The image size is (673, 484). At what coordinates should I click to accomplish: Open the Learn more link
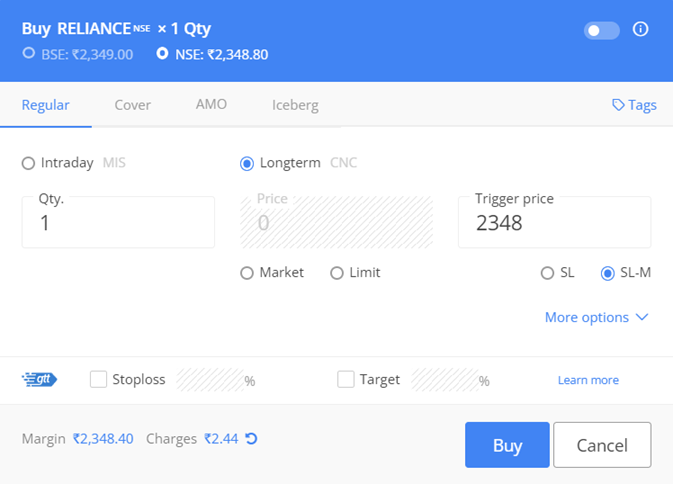[588, 380]
